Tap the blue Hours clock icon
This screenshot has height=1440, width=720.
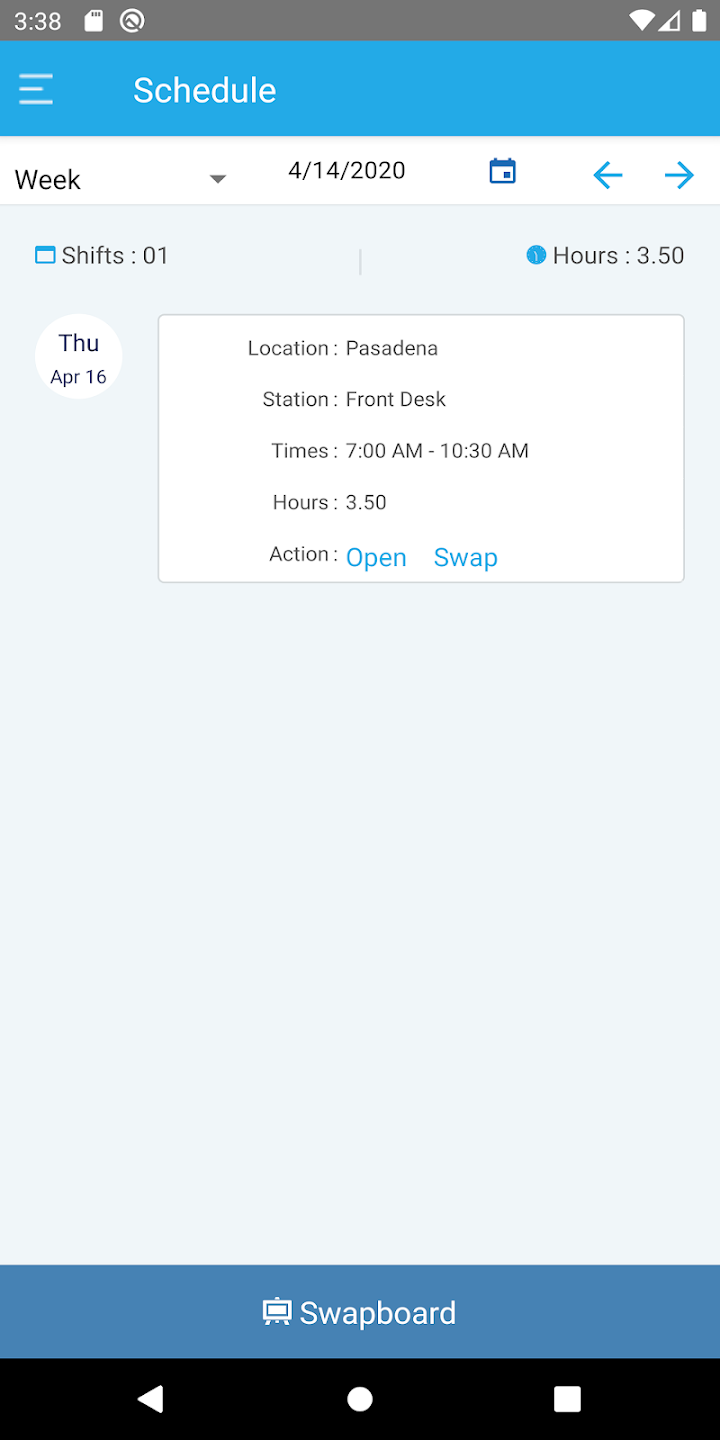pyautogui.click(x=536, y=255)
